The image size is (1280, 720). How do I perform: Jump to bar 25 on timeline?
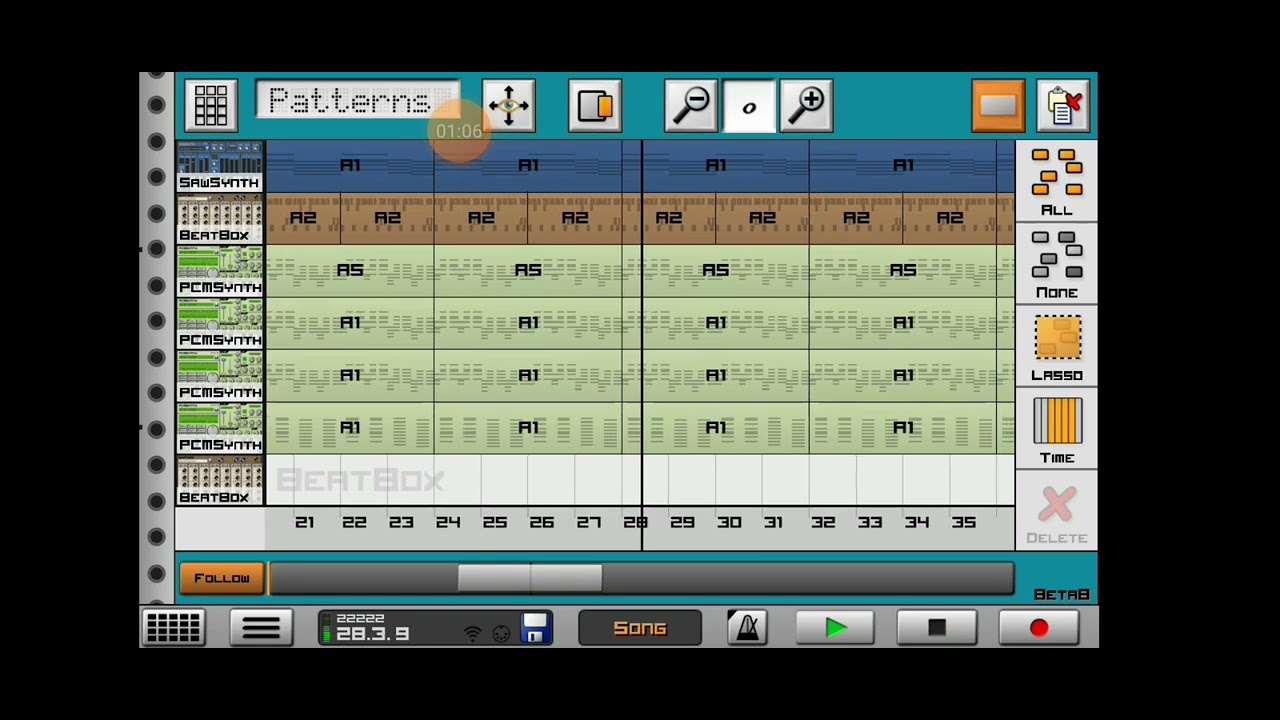(x=495, y=522)
